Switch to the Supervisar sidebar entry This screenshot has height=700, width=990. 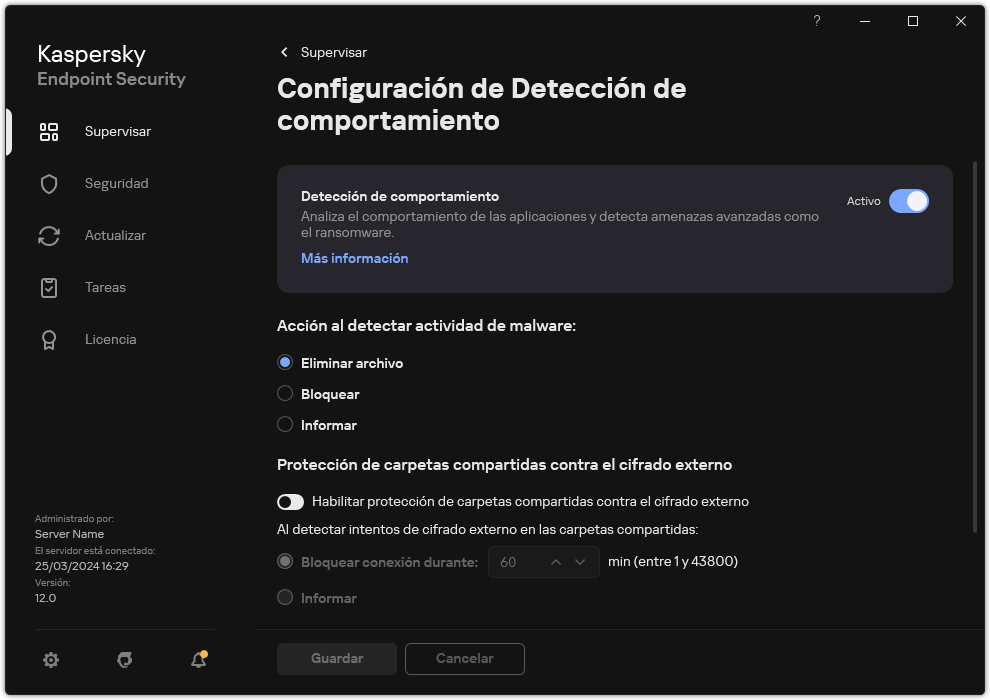118,131
